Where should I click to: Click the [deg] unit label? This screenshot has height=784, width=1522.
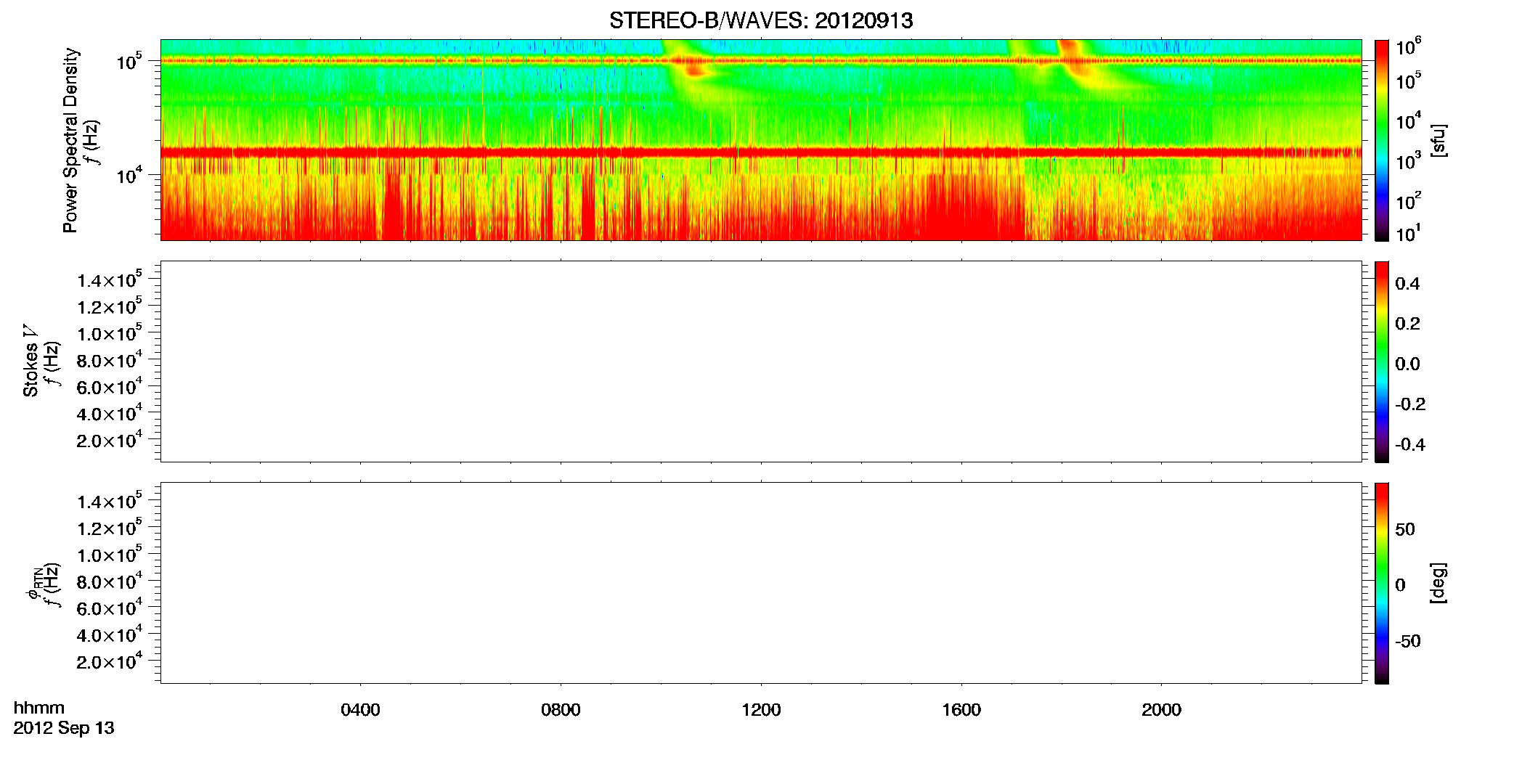click(1438, 583)
